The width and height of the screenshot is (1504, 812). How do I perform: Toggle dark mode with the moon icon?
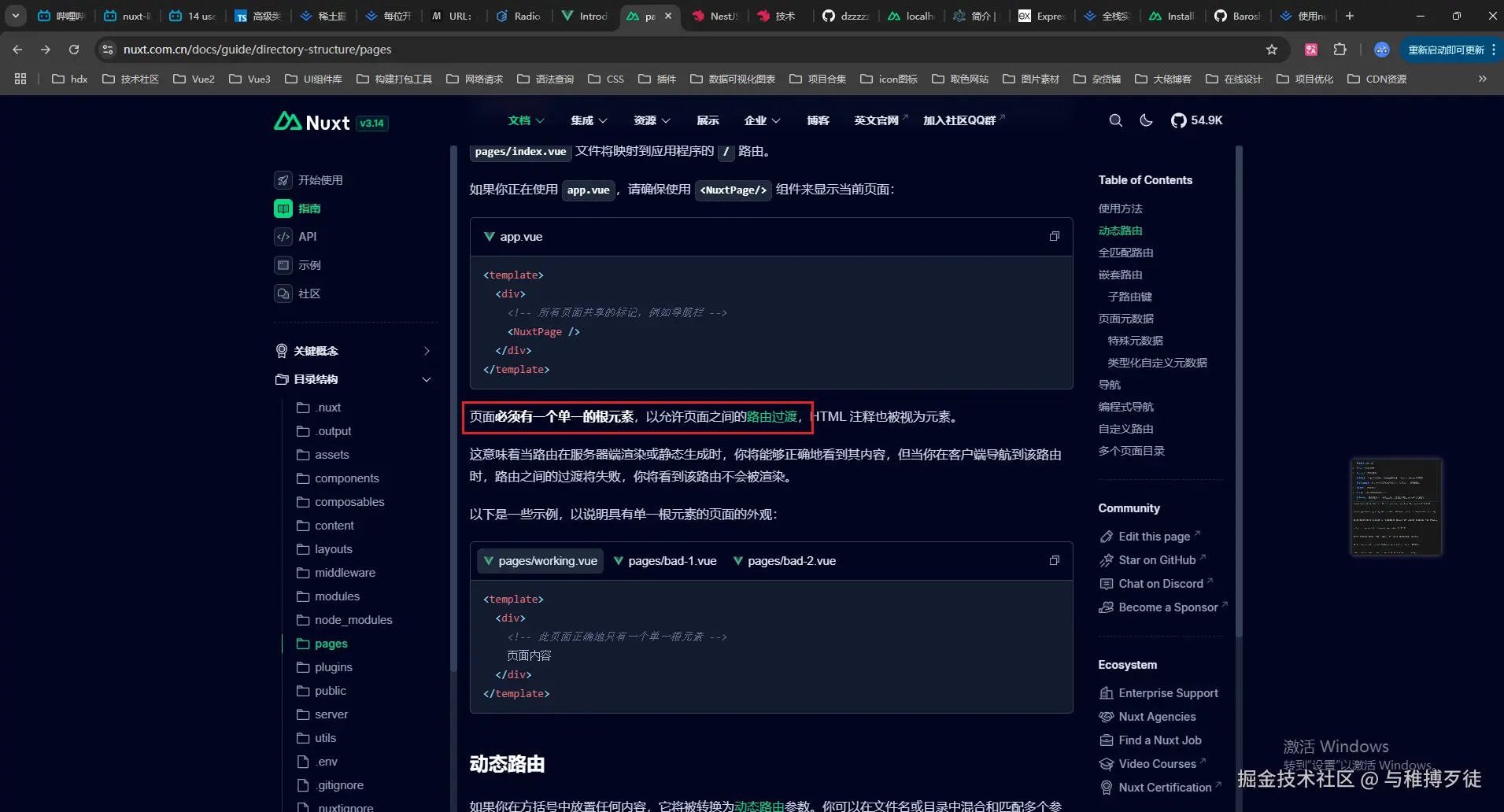(x=1146, y=120)
